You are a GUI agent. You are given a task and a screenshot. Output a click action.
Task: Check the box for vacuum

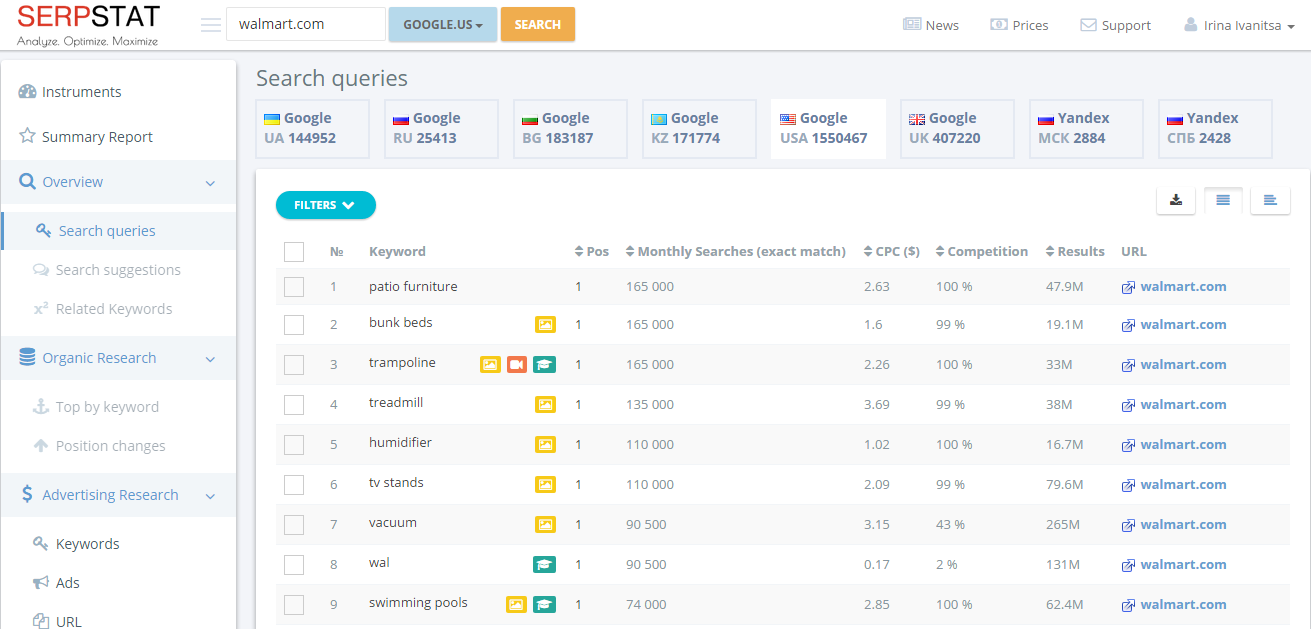(x=293, y=525)
